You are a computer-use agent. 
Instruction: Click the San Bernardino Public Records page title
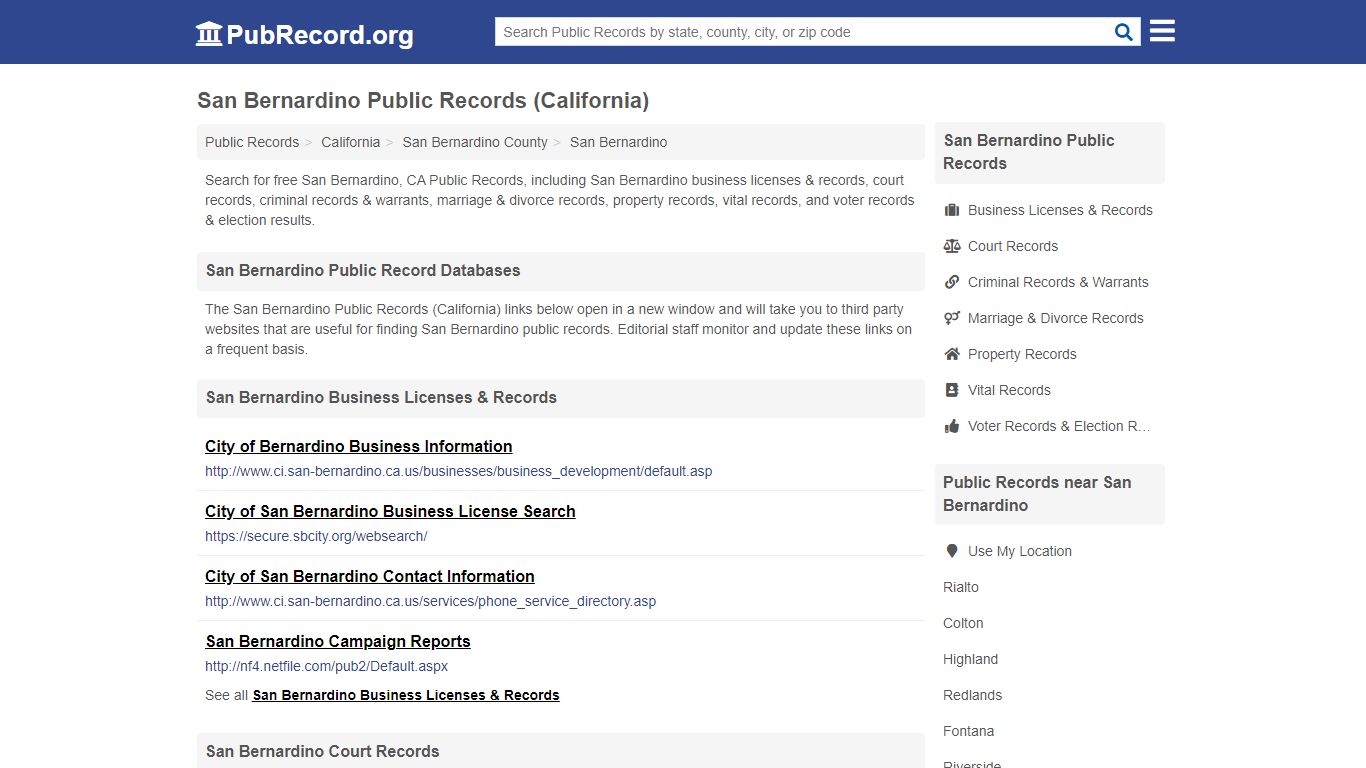point(423,101)
